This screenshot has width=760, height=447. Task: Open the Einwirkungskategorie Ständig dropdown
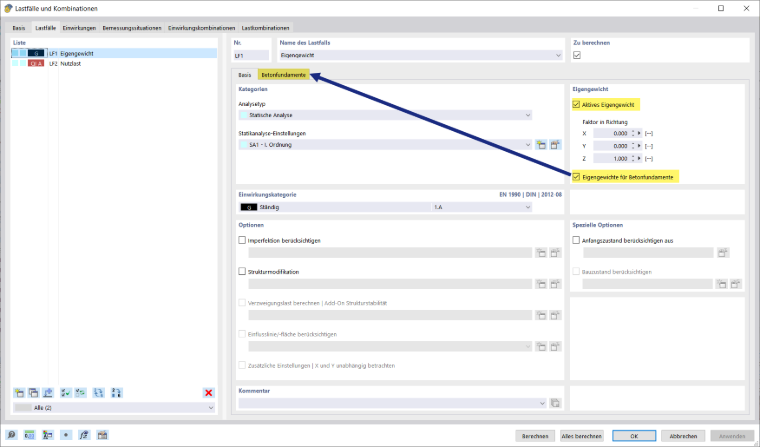click(528, 207)
